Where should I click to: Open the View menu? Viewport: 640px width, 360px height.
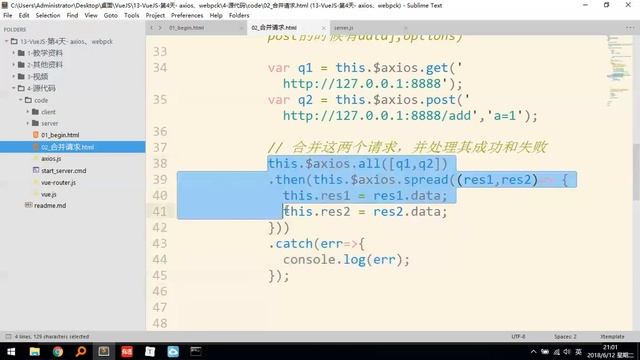point(91,15)
